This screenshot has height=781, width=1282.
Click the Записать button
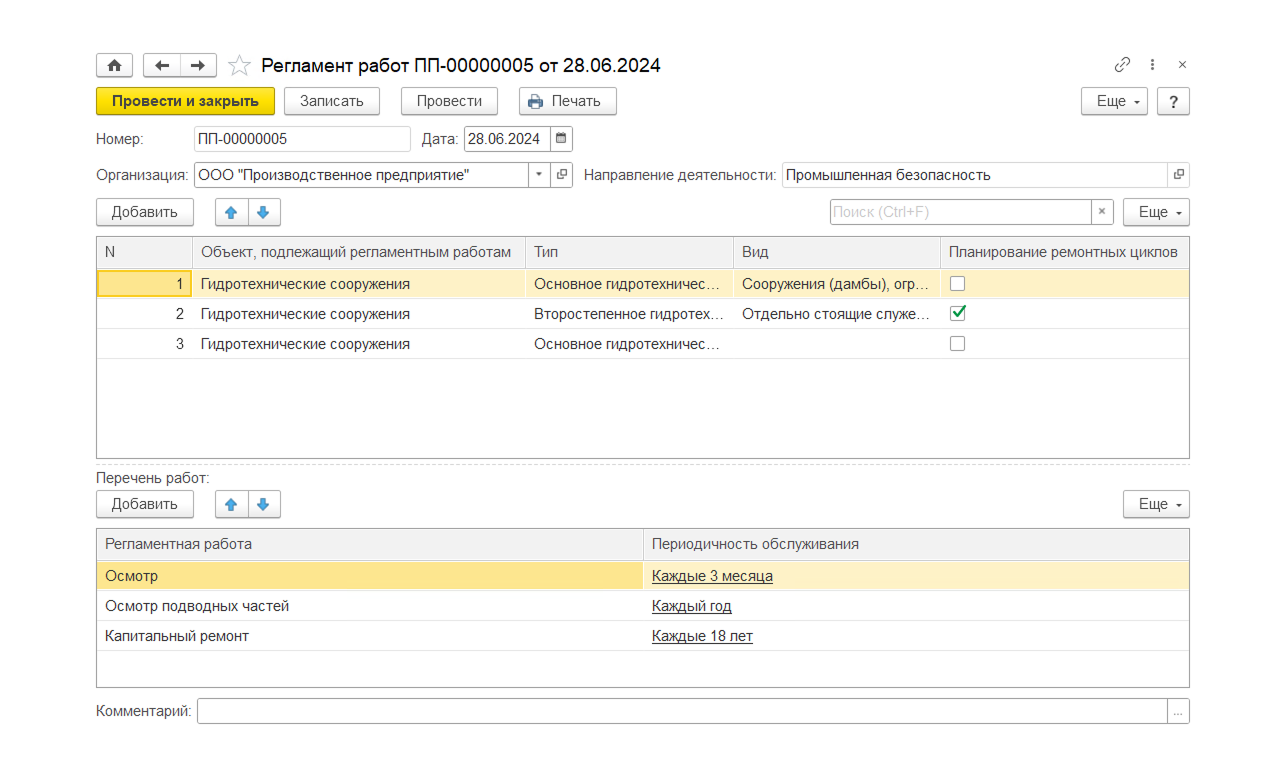(332, 101)
